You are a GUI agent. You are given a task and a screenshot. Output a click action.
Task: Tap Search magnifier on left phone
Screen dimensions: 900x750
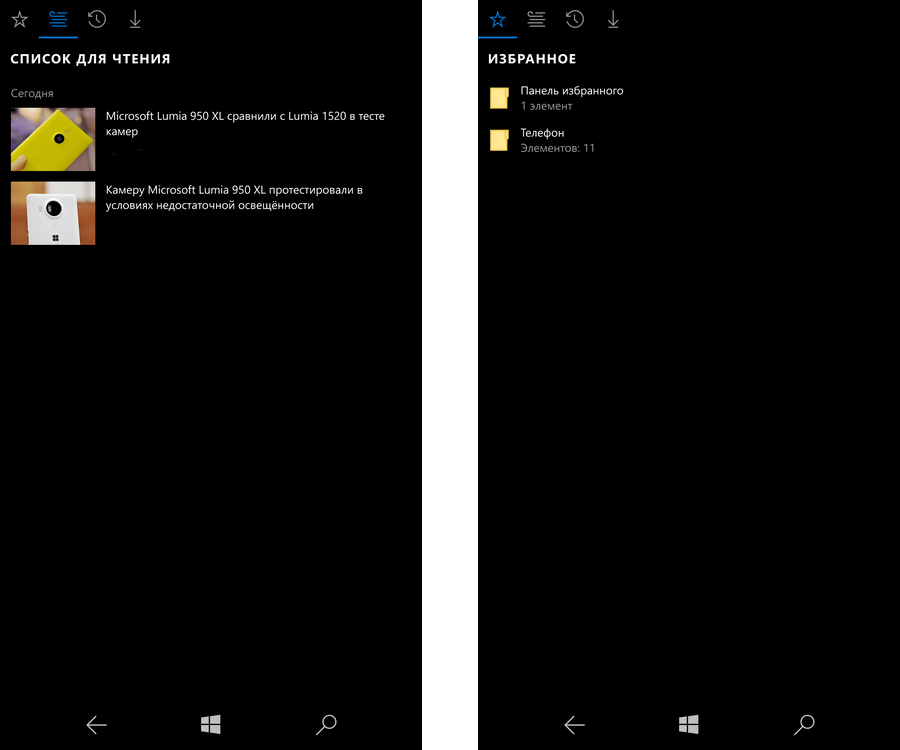point(326,724)
